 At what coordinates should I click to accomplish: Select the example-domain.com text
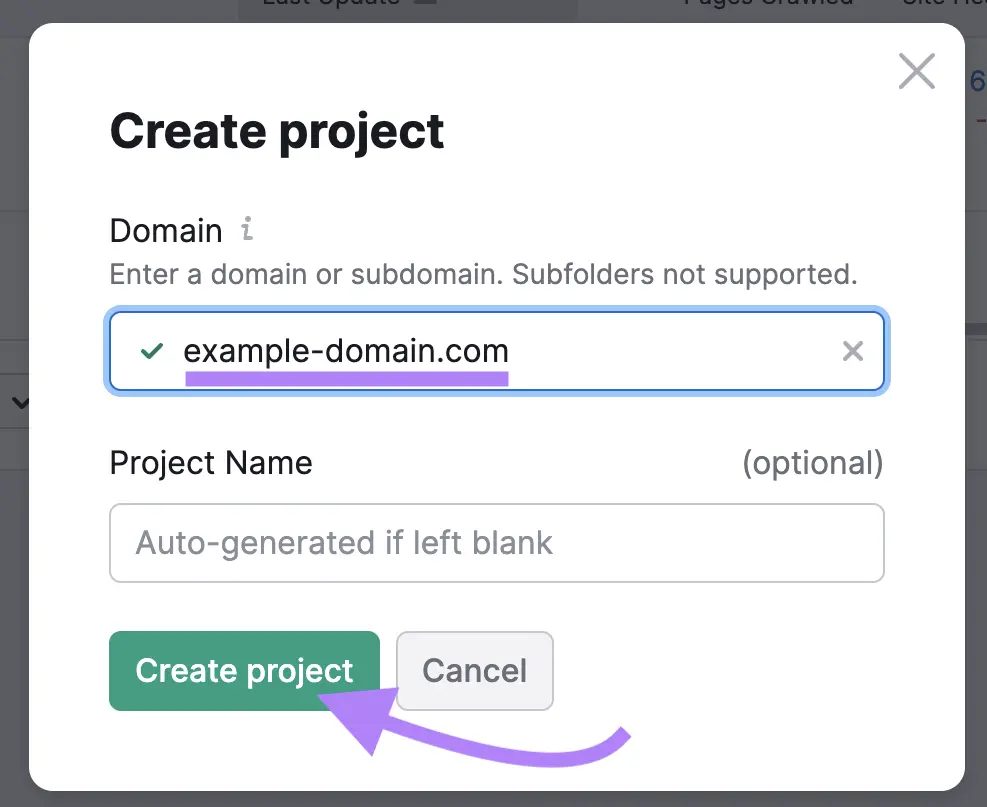(x=345, y=351)
